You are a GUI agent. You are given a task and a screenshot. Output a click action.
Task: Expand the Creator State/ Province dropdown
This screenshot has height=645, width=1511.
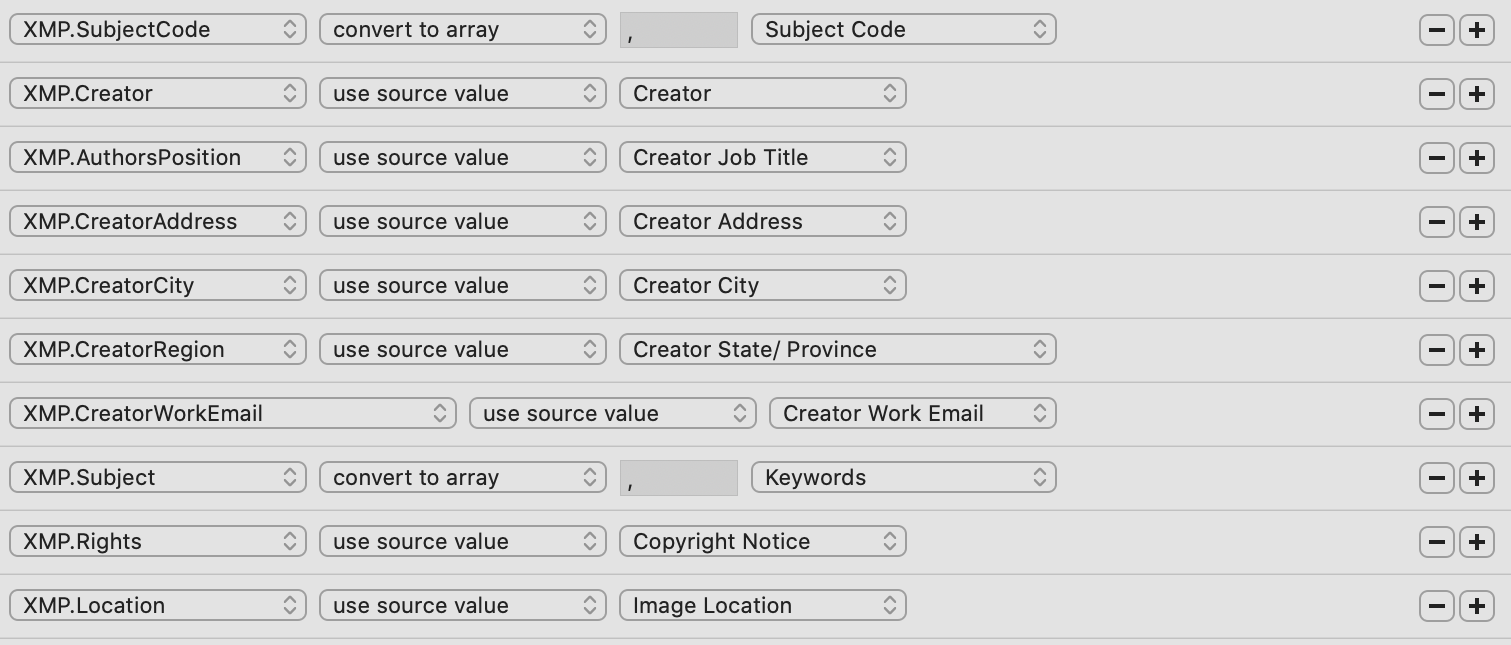coord(837,350)
